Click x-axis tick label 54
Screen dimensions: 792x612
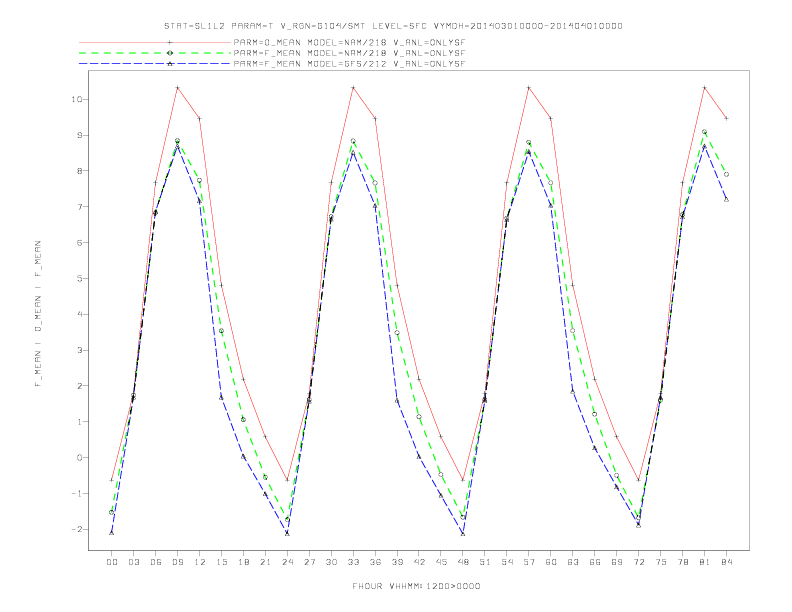(x=507, y=562)
